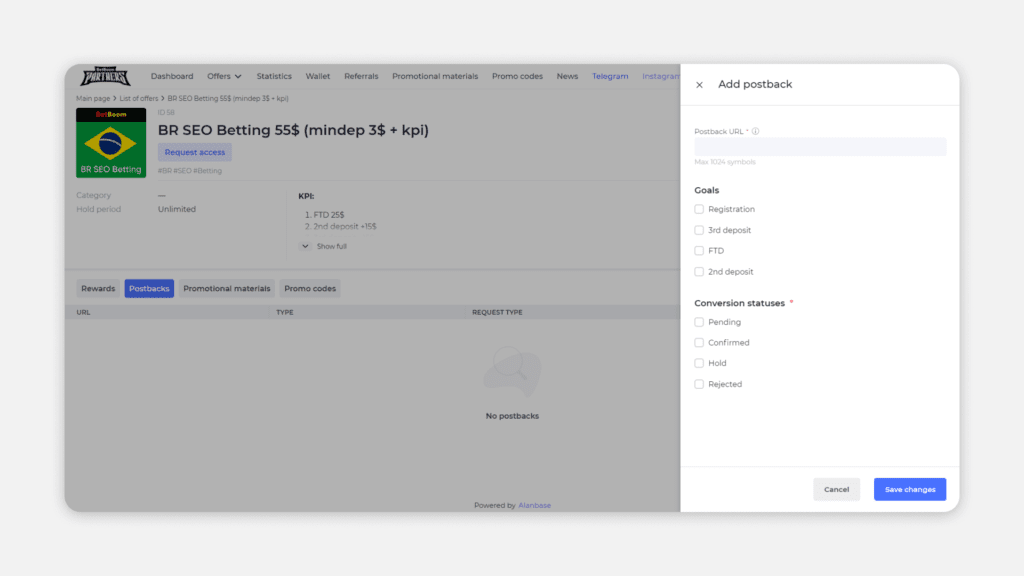The height and width of the screenshot is (576, 1024).
Task: Open Referrals in top navigation
Action: pos(361,76)
